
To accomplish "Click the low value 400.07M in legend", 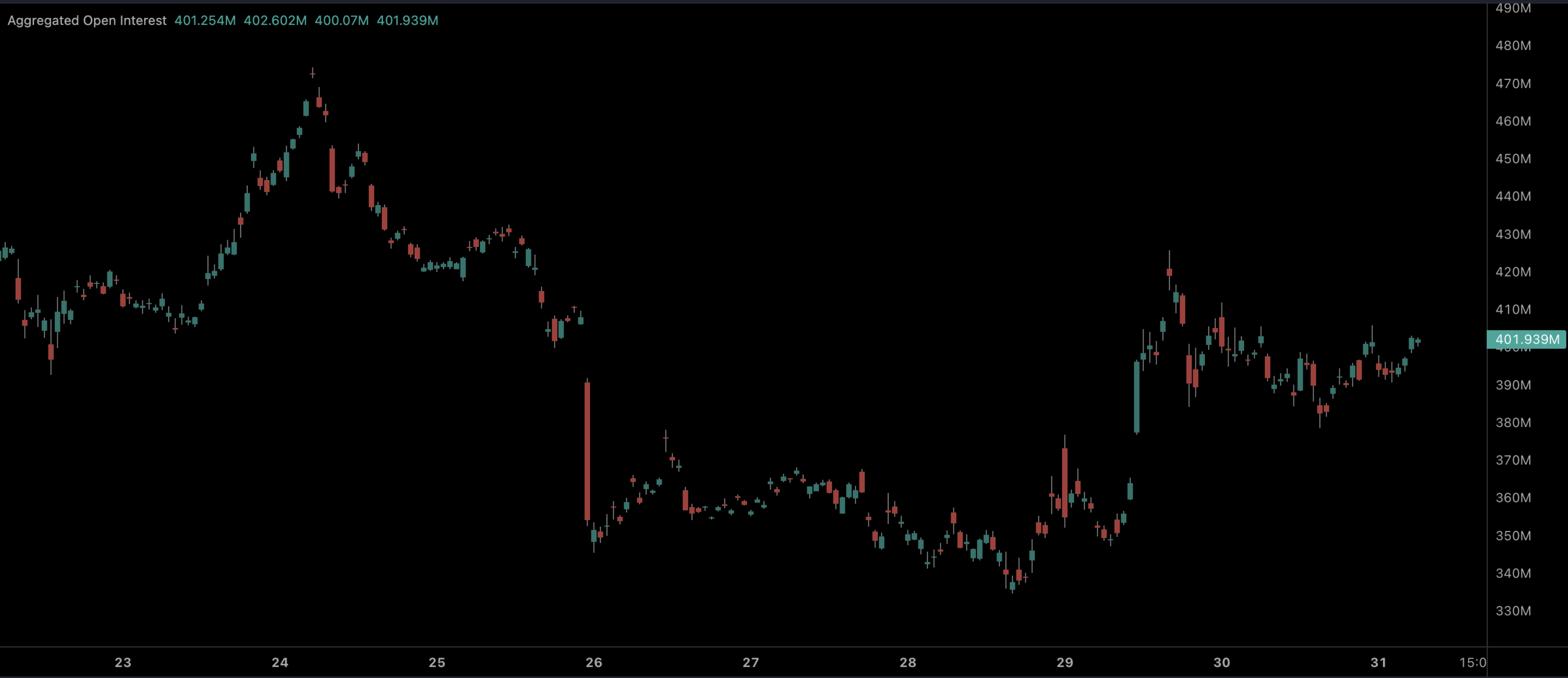I will point(341,21).
